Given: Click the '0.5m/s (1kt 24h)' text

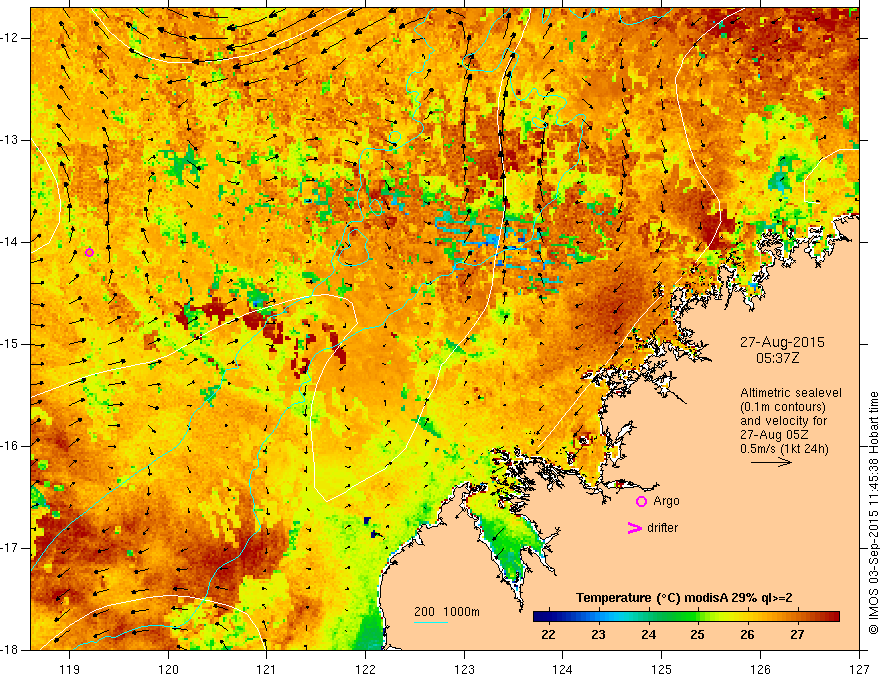Looking at the screenshot, I should (783, 449).
